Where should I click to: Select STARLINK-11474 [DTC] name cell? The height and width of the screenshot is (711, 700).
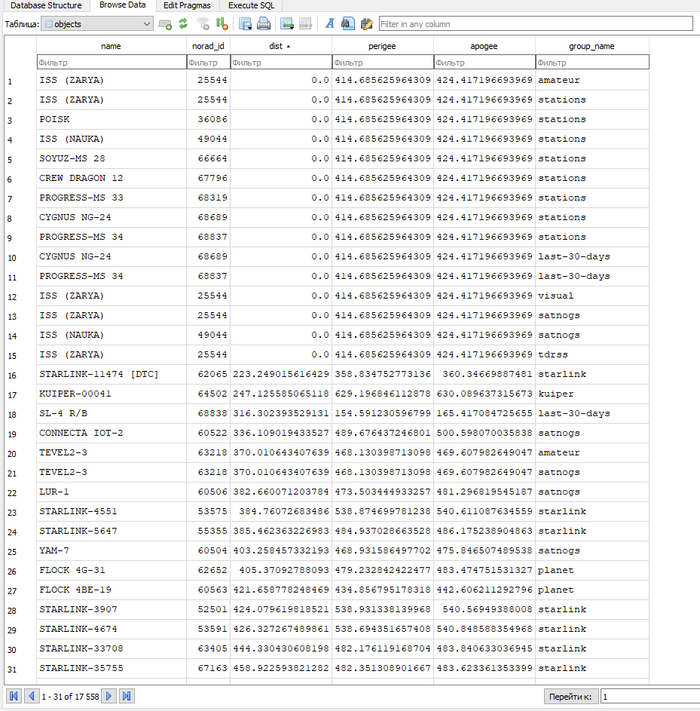(x=112, y=375)
